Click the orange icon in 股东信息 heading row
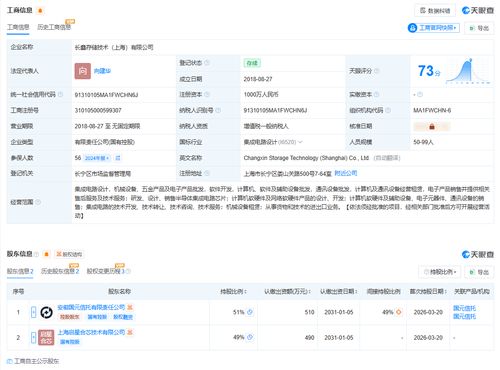This screenshot has width=500, height=370. (x=46, y=254)
